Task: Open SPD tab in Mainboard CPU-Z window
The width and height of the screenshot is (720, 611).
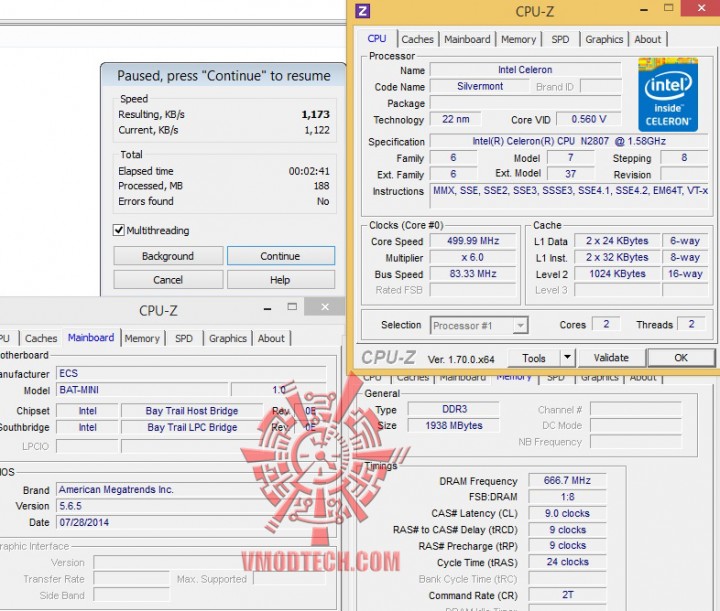Action: (184, 338)
